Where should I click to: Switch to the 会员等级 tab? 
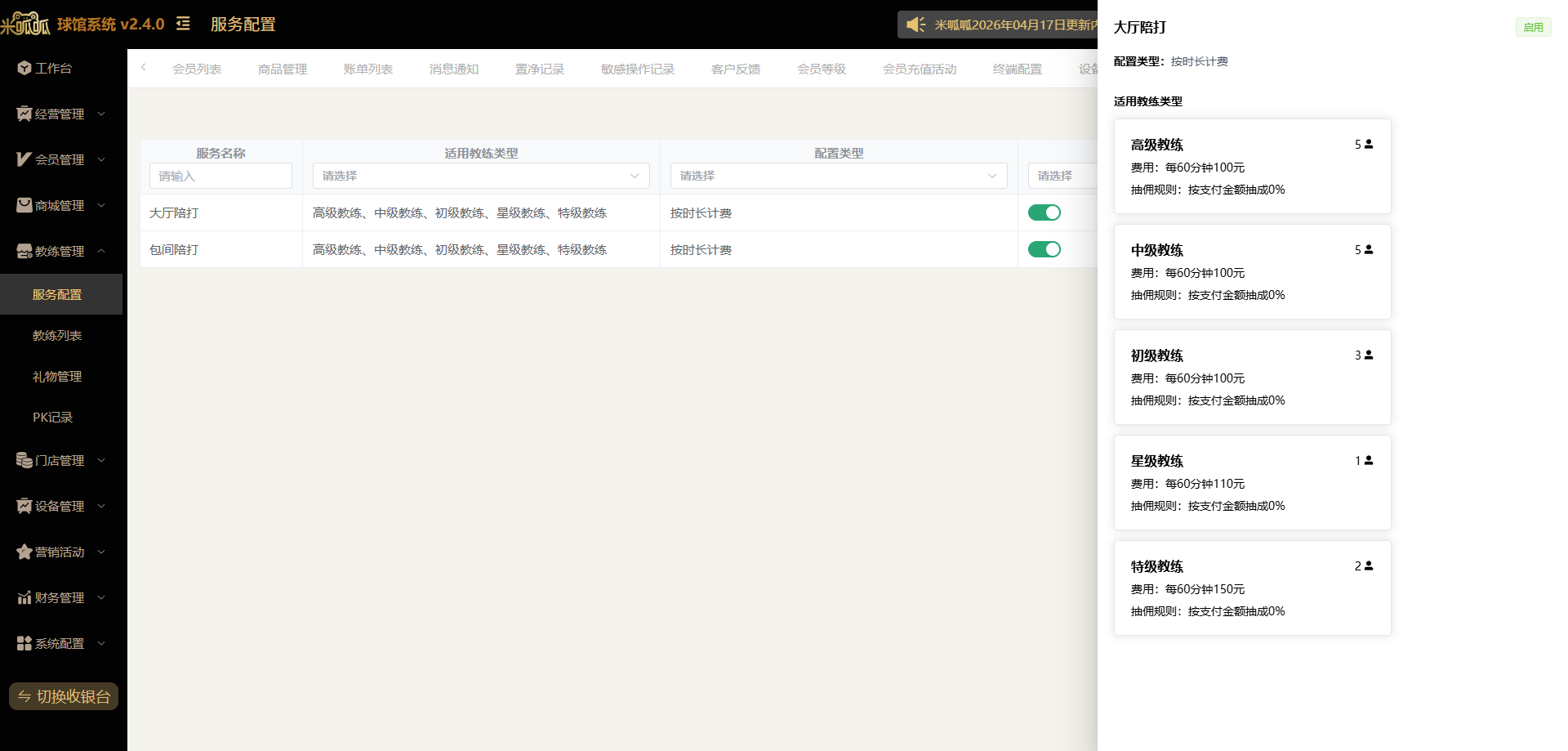click(x=822, y=69)
